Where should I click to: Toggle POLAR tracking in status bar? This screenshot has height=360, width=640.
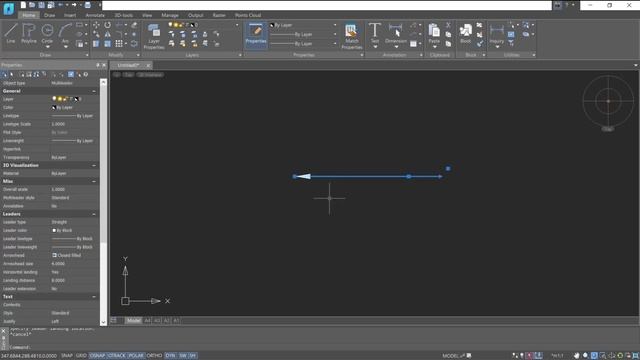tap(136, 356)
